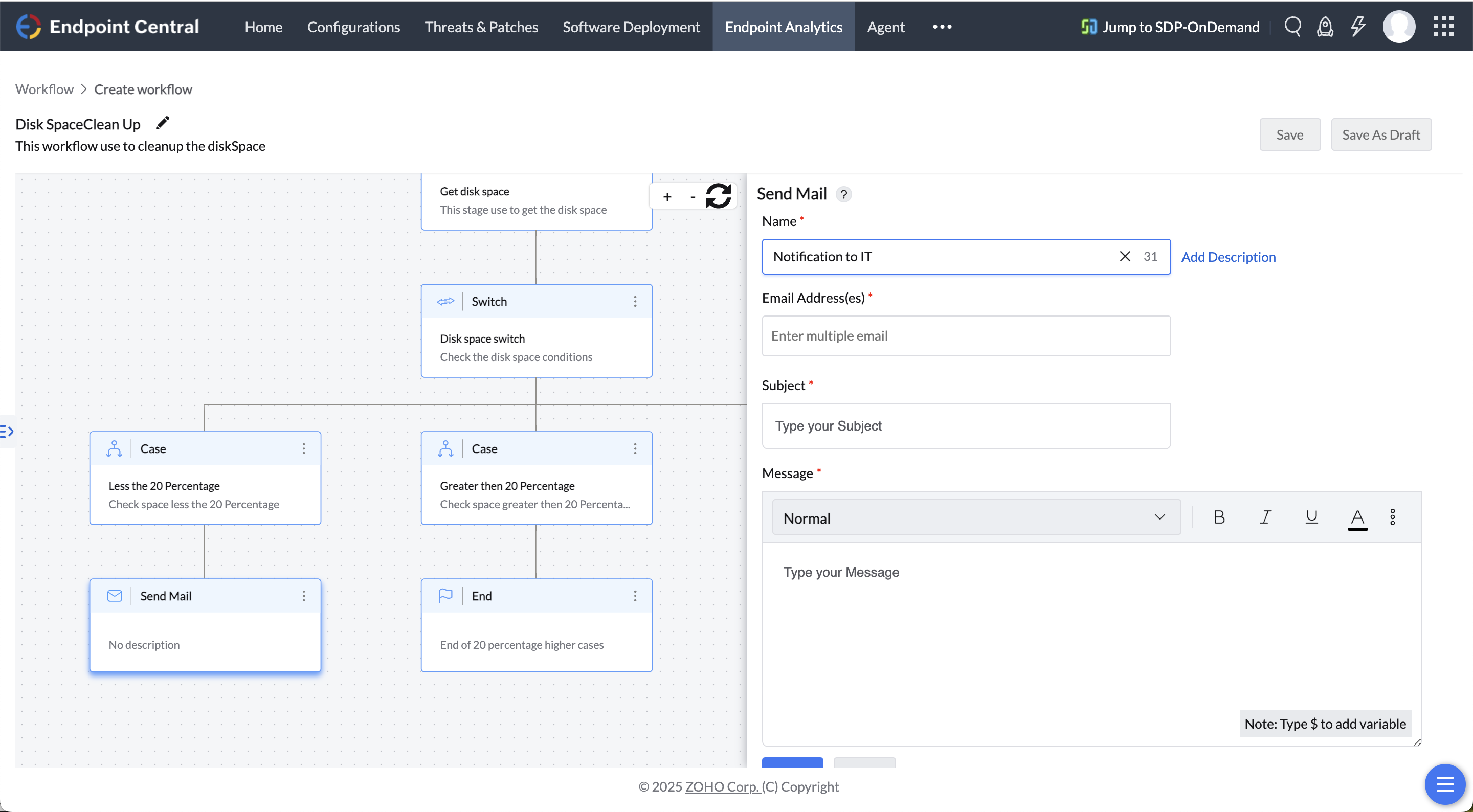Click the lightning bolt quick actions icon

click(1358, 26)
